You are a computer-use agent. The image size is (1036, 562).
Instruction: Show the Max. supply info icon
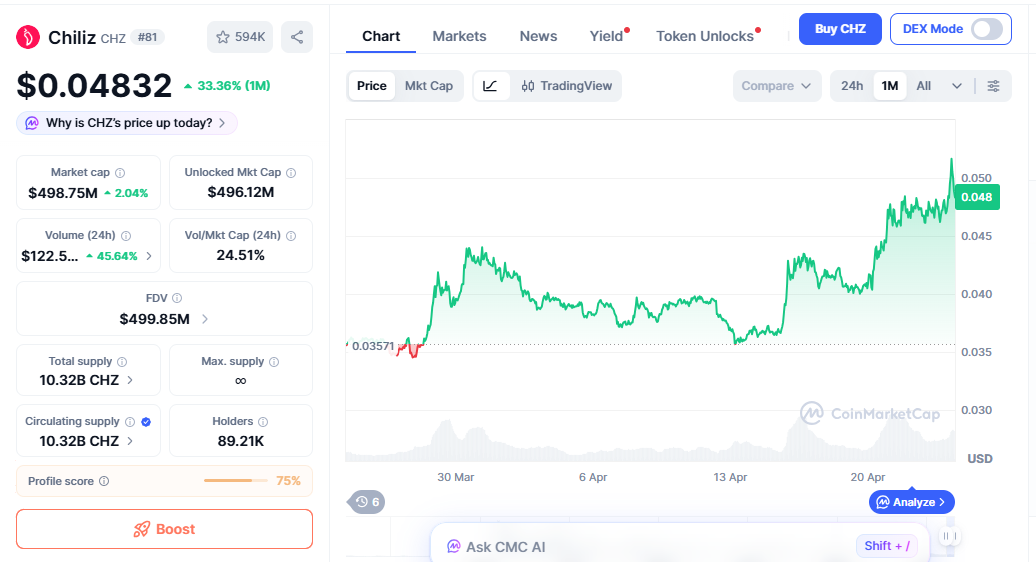point(274,362)
